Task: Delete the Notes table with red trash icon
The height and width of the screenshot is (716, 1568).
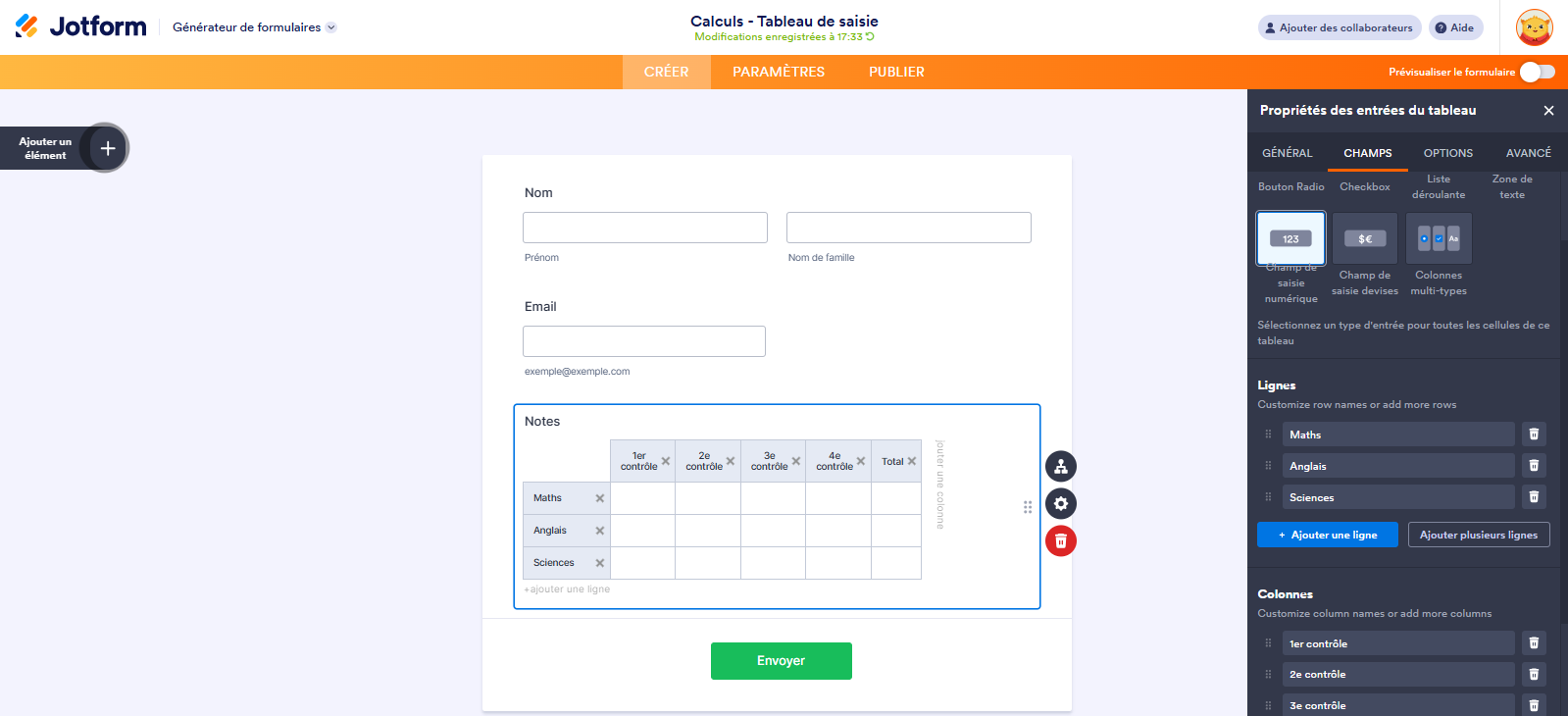Action: [x=1060, y=541]
